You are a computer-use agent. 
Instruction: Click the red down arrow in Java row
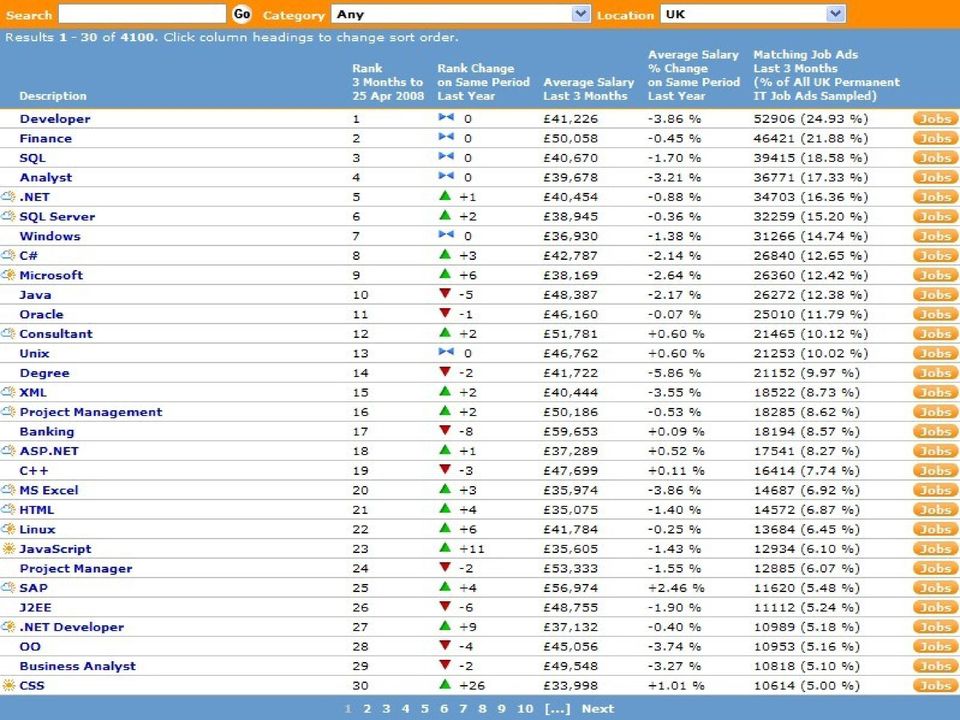coord(445,293)
